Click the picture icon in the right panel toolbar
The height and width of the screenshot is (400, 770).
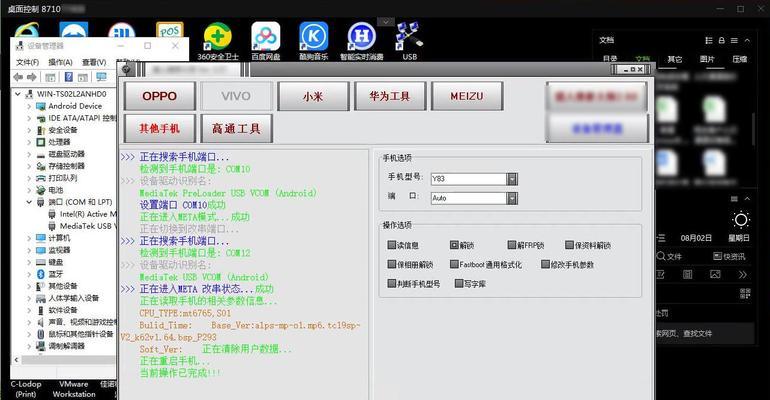click(715, 274)
